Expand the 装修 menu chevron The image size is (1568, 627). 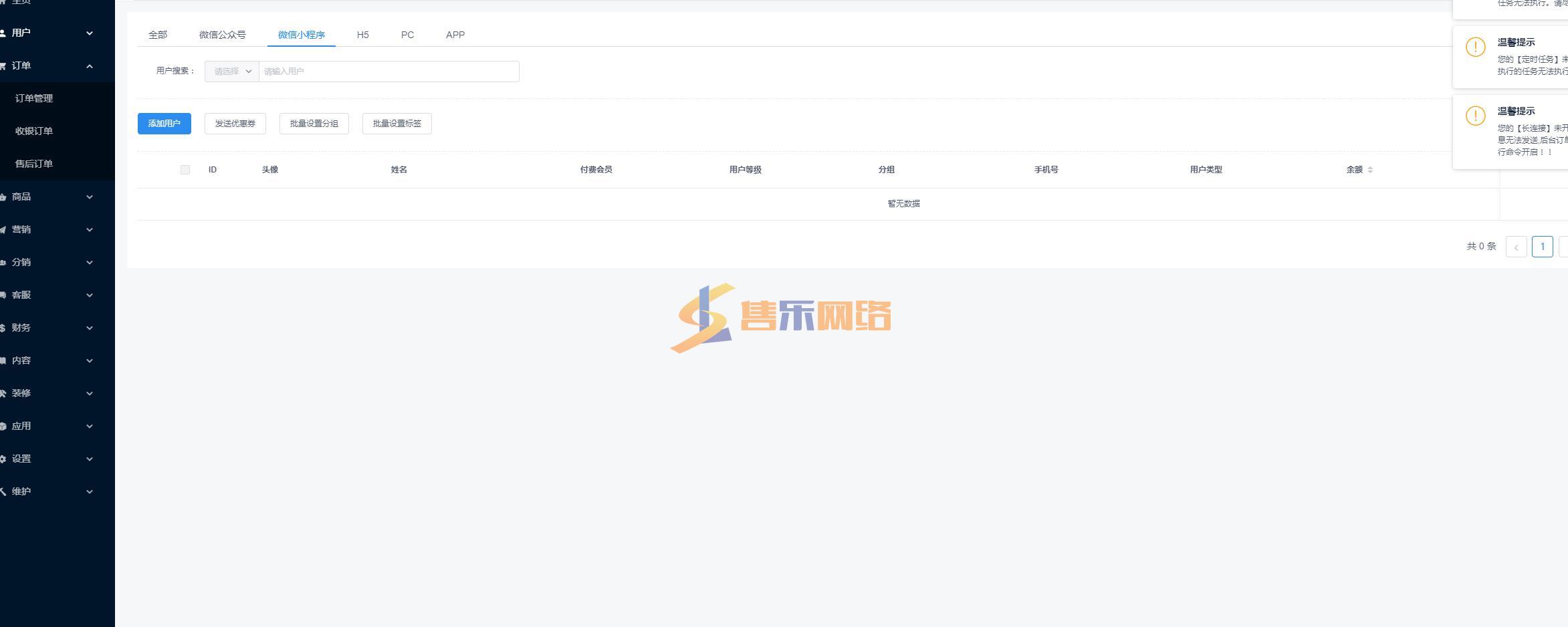[x=90, y=393]
